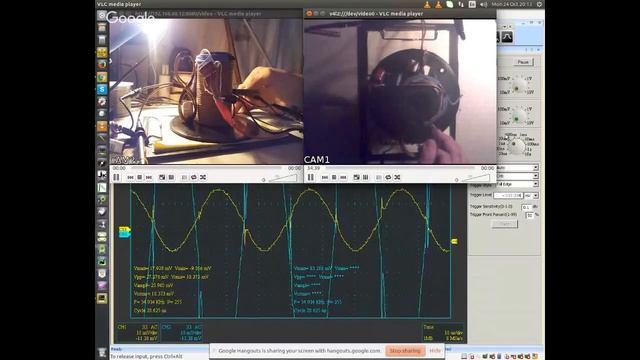
Task: Click the CH2 channel info box
Action: click(x=182, y=333)
